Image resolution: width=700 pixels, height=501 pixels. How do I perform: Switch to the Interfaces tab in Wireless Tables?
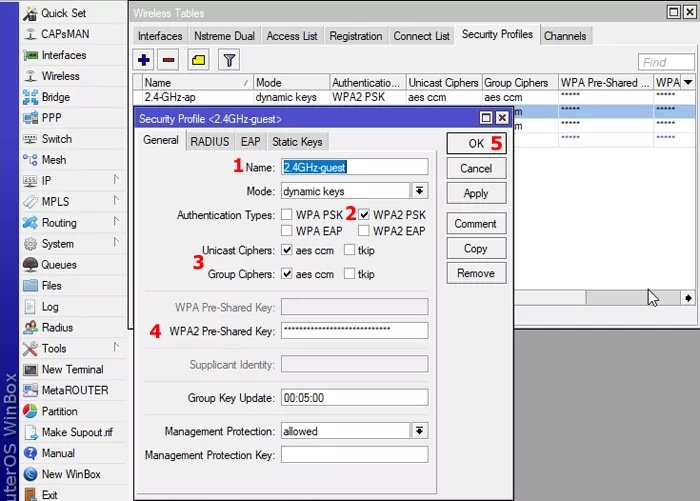pos(160,36)
